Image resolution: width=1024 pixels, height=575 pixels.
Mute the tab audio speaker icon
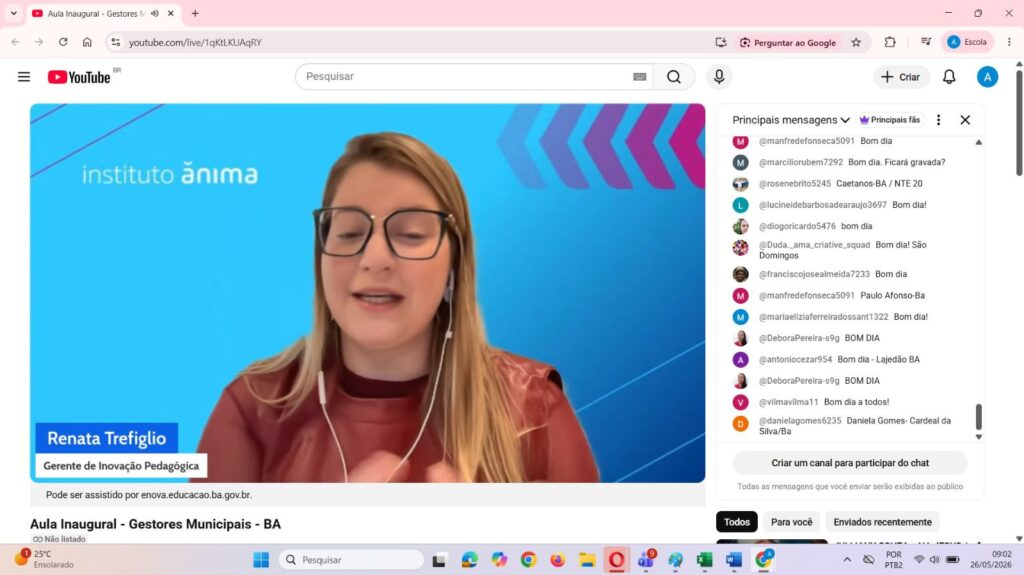(x=155, y=13)
